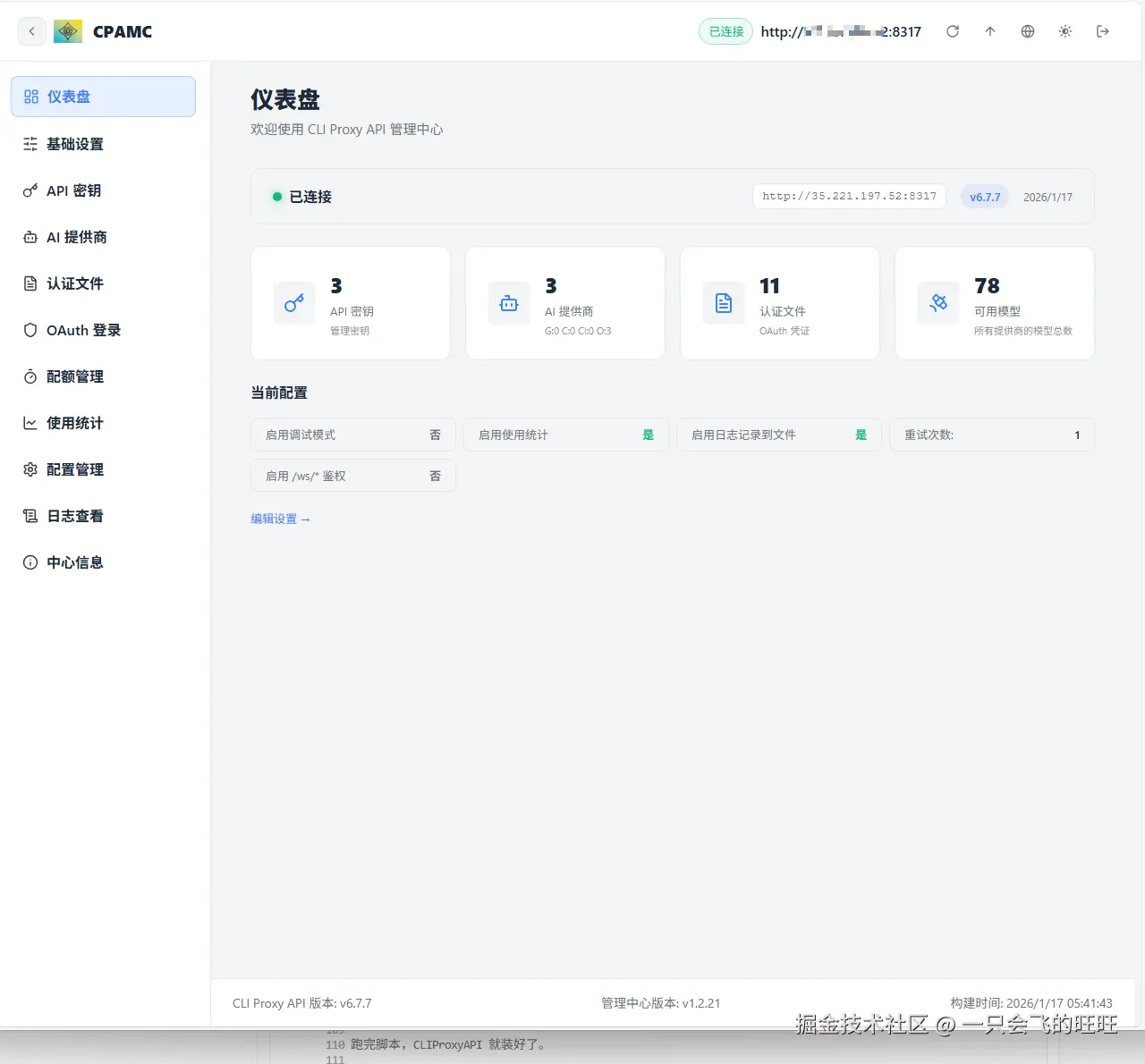1145x1064 pixels.
Task: Click footer CLI Proxy API 版本: v6.7.7
Action: point(302,1003)
